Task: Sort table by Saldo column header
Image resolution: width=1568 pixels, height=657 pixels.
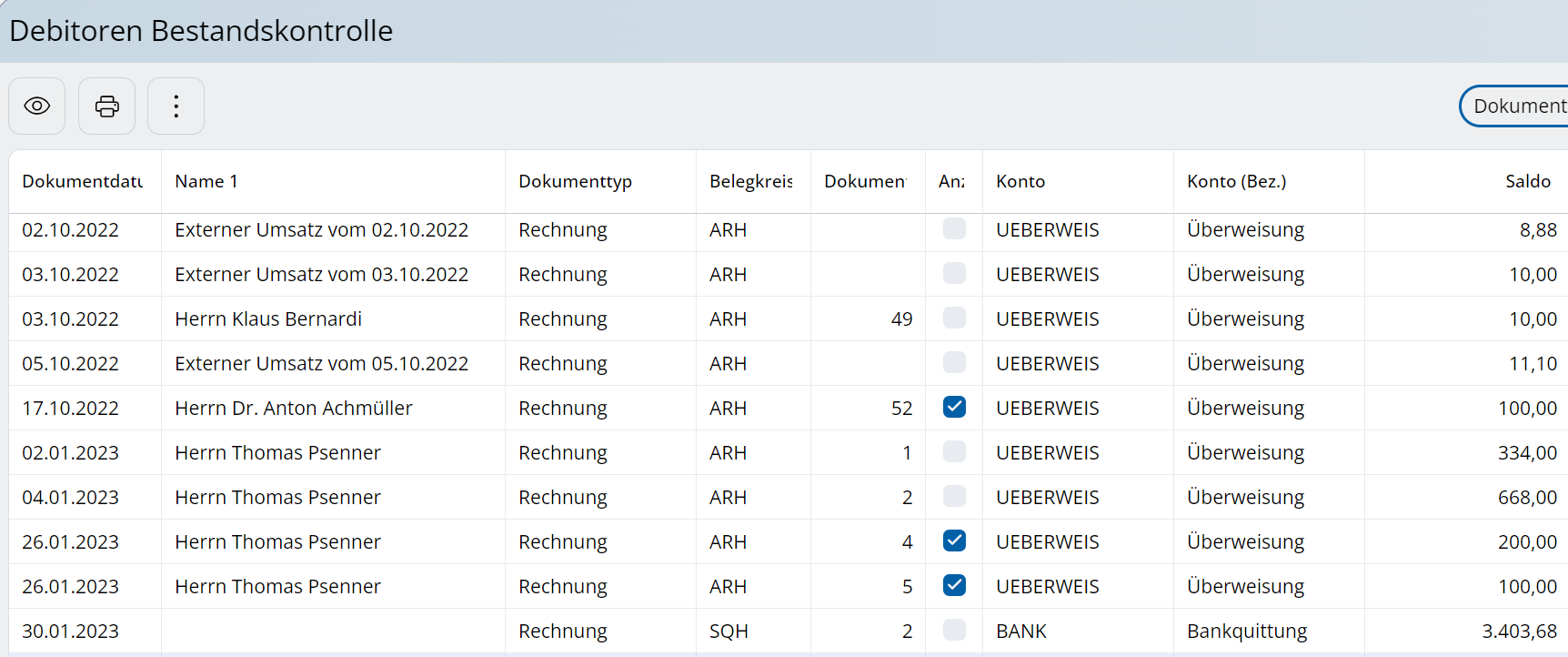Action: point(1527,181)
